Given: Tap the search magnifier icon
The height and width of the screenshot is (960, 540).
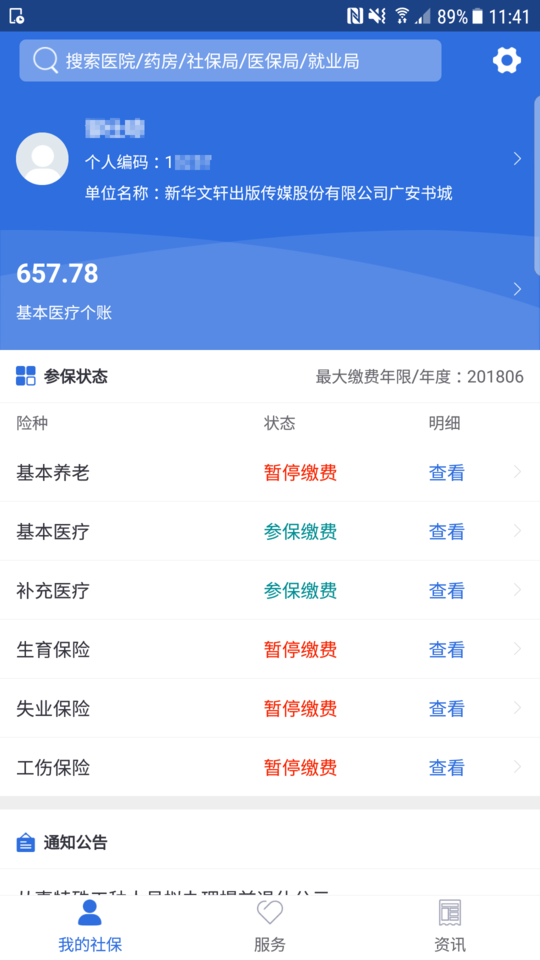Looking at the screenshot, I should pos(45,61).
